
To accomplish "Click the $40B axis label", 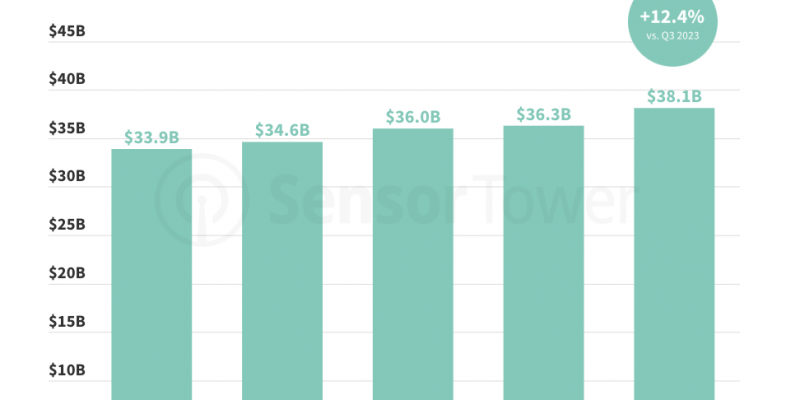I will 67,79.
